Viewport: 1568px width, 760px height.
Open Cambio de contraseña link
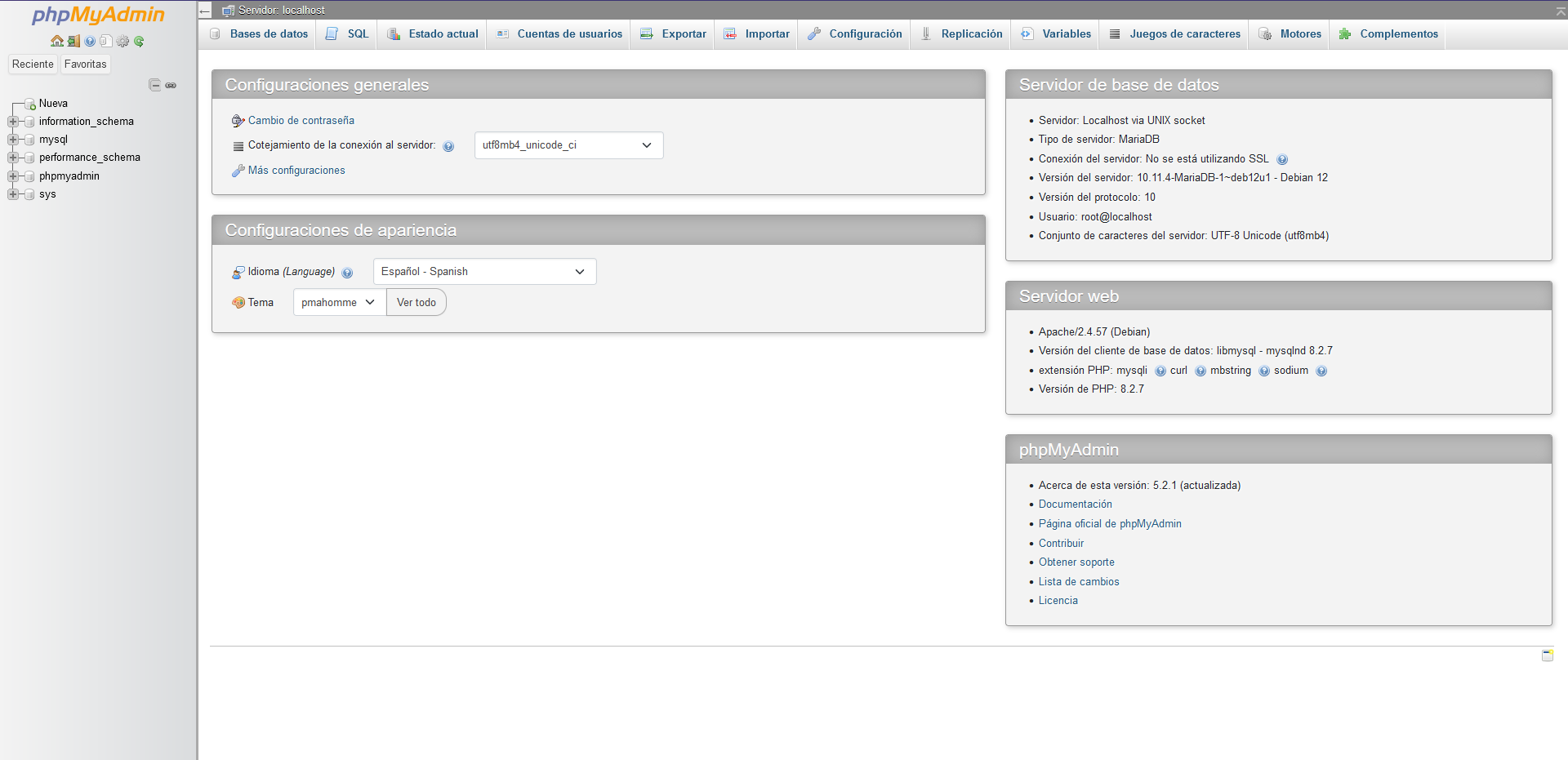pyautogui.click(x=301, y=121)
